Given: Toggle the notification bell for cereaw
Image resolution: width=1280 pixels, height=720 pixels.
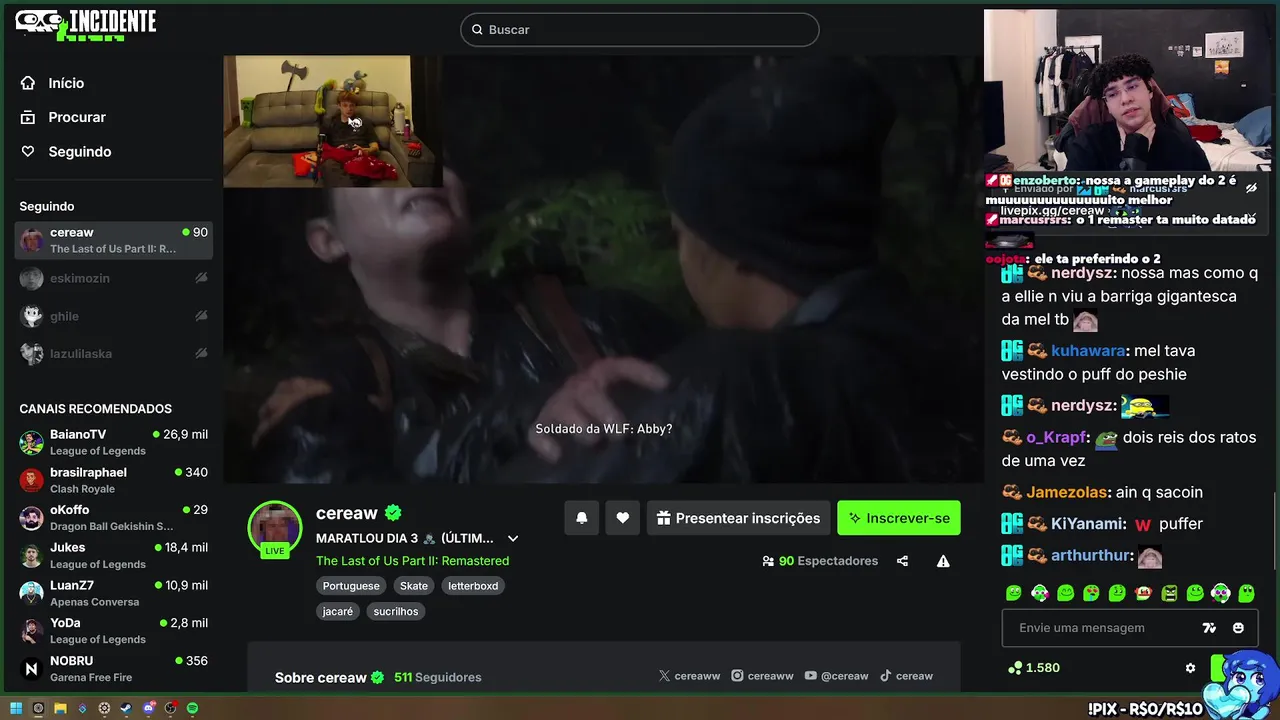Looking at the screenshot, I should click(x=582, y=518).
